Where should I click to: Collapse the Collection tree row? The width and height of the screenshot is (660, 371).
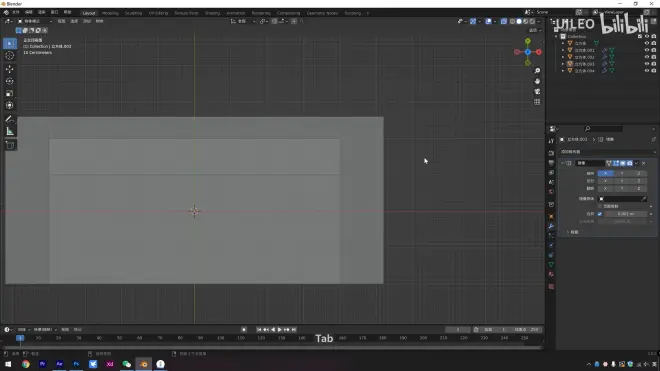tap(556, 37)
